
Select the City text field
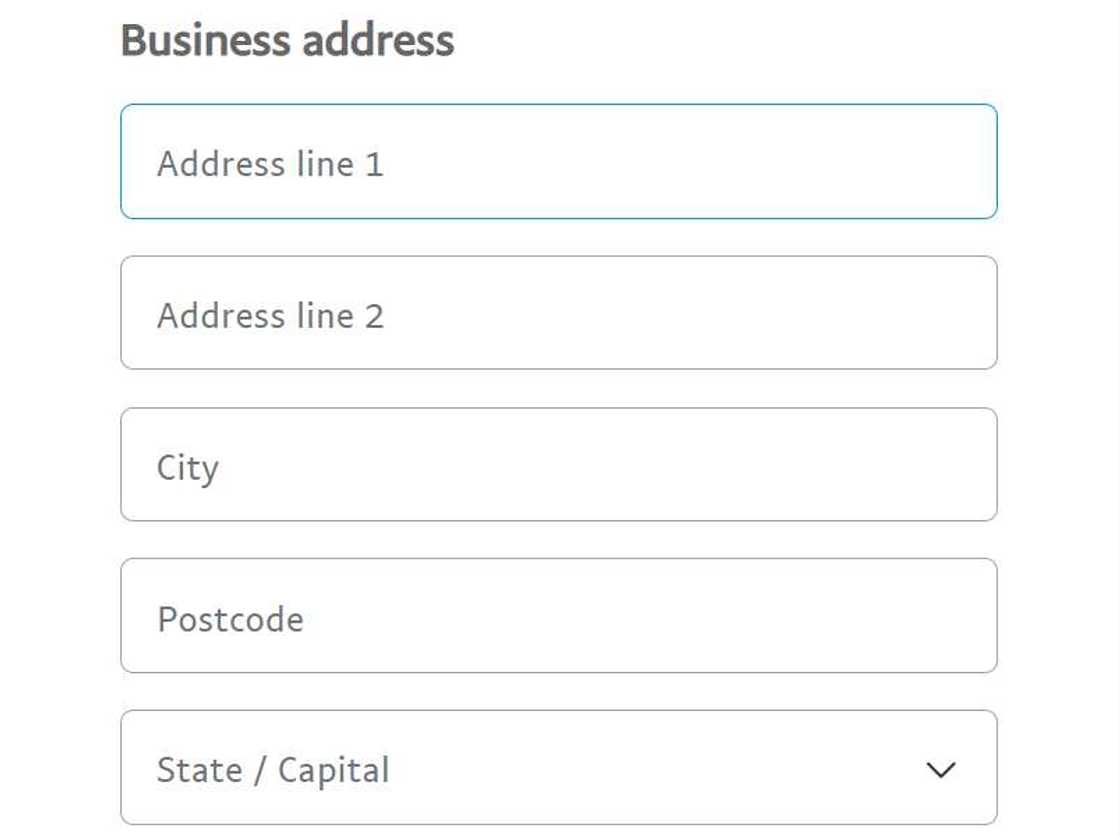pyautogui.click(x=558, y=464)
